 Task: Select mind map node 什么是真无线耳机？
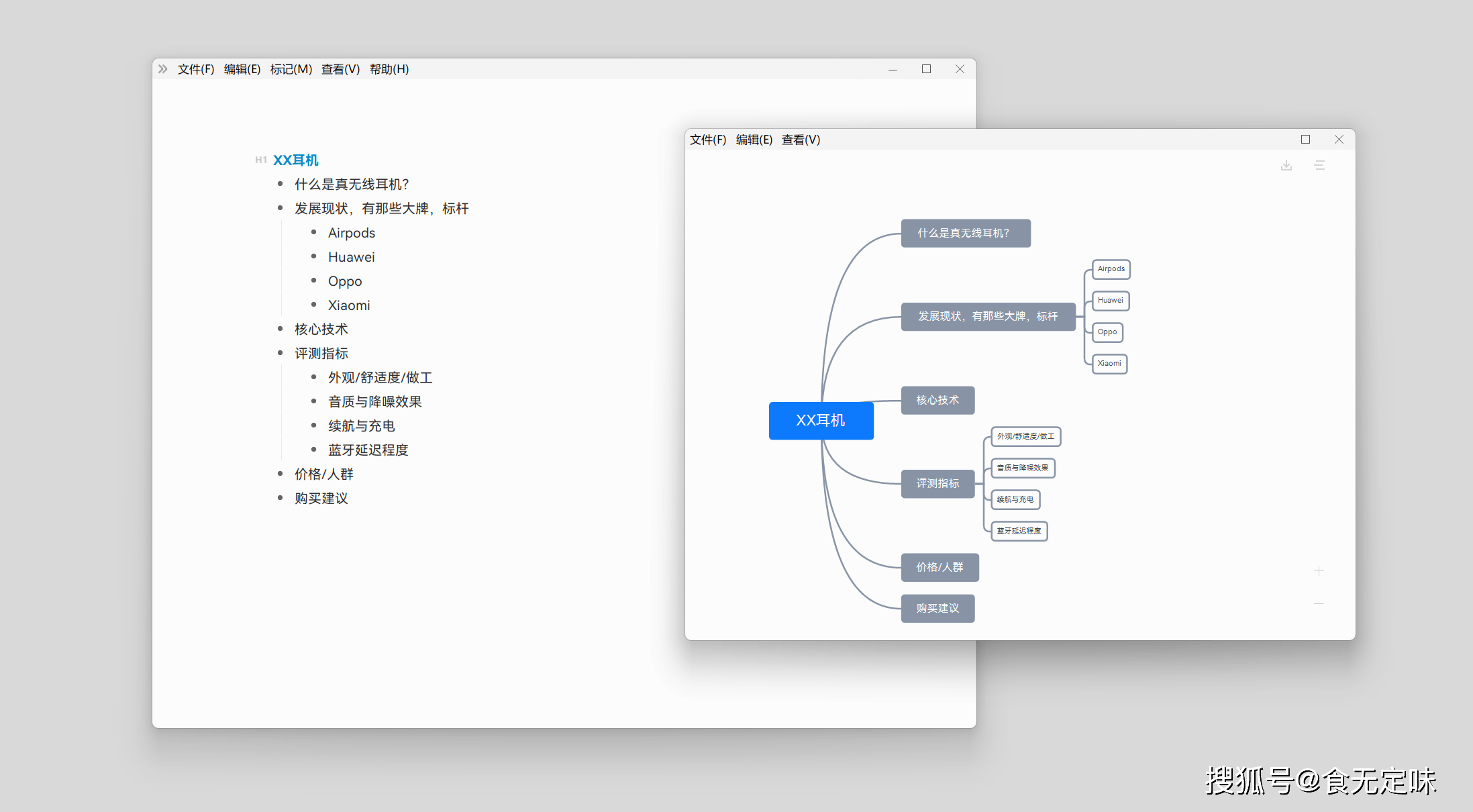coord(965,233)
